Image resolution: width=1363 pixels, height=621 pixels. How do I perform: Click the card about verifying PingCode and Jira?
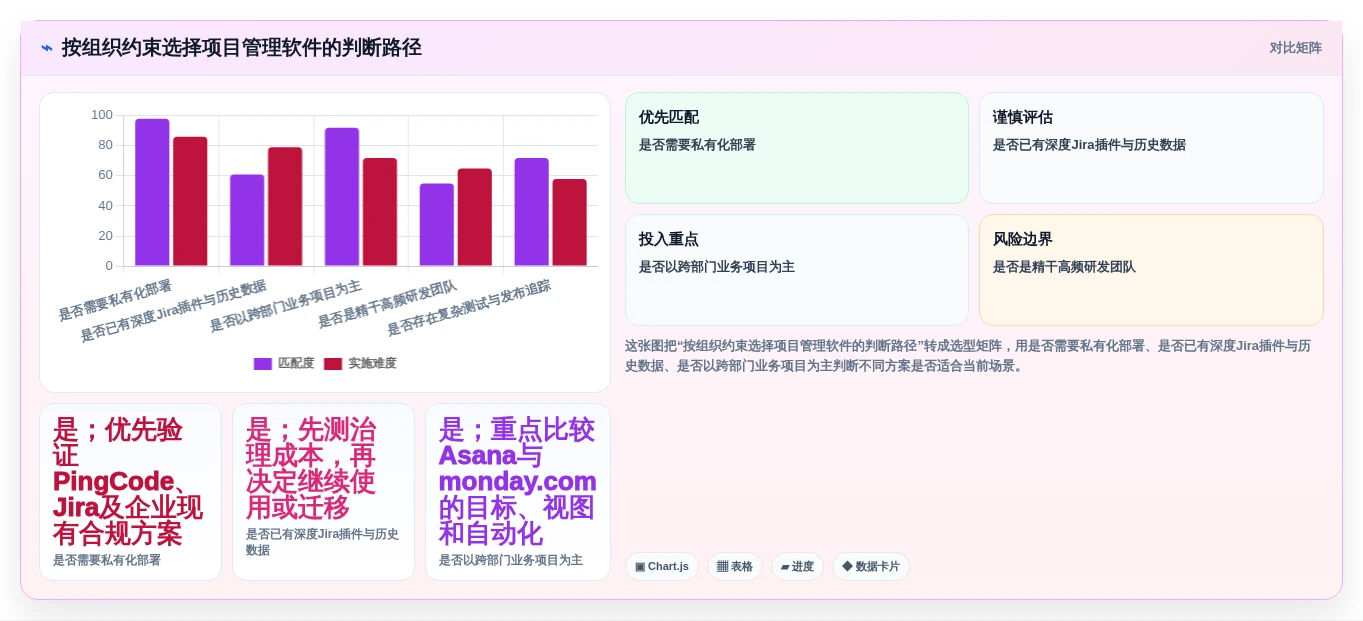click(130, 492)
